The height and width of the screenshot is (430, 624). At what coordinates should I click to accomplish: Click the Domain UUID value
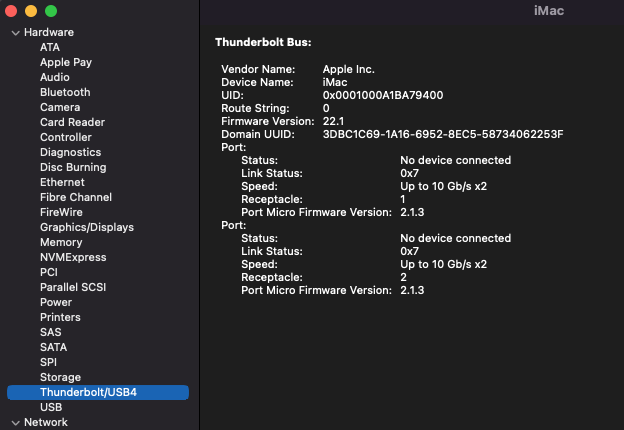tap(443, 134)
